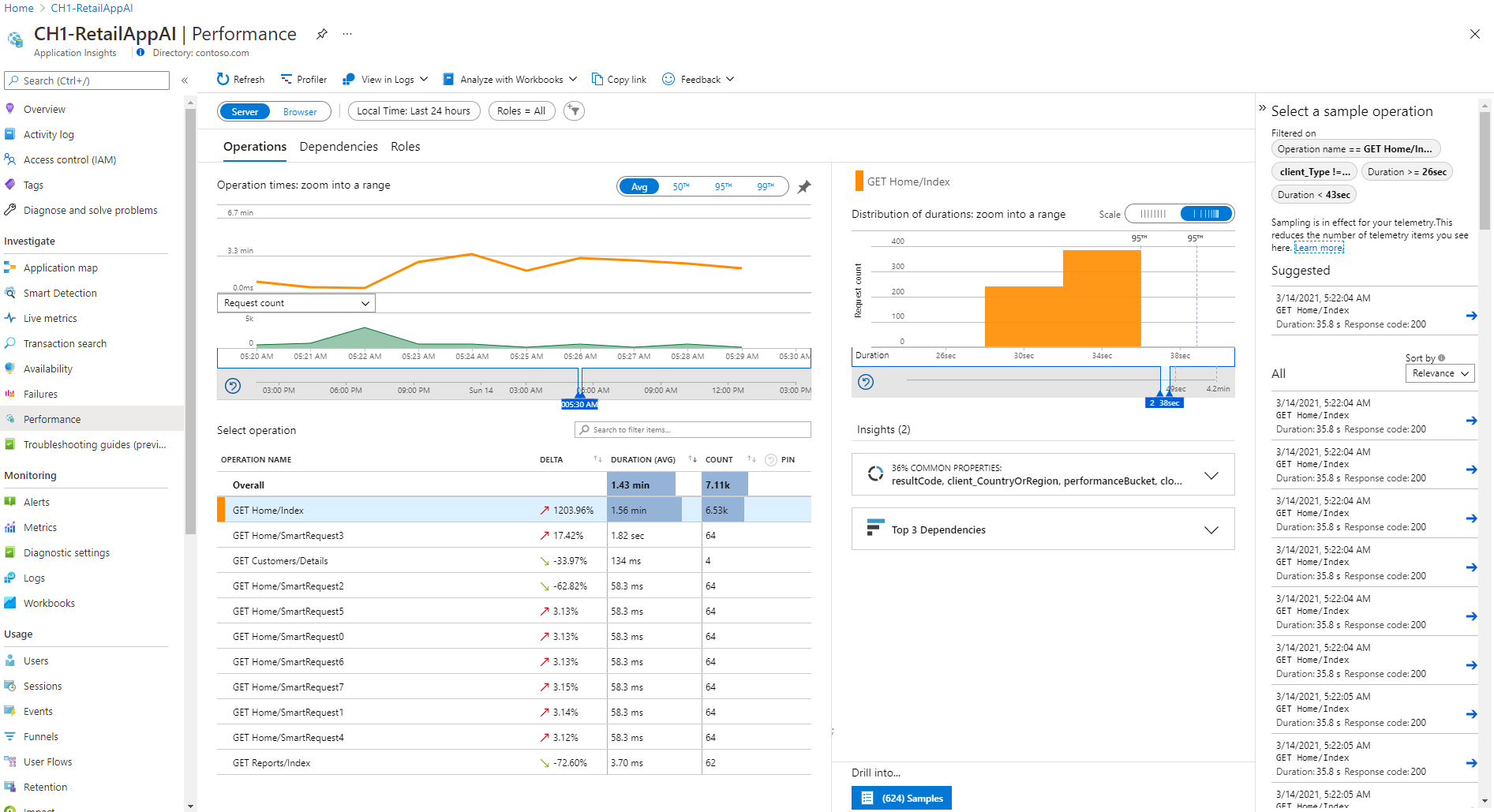Image resolution: width=1494 pixels, height=812 pixels.
Task: Pin the blade with pushpin icon
Action: click(x=321, y=34)
